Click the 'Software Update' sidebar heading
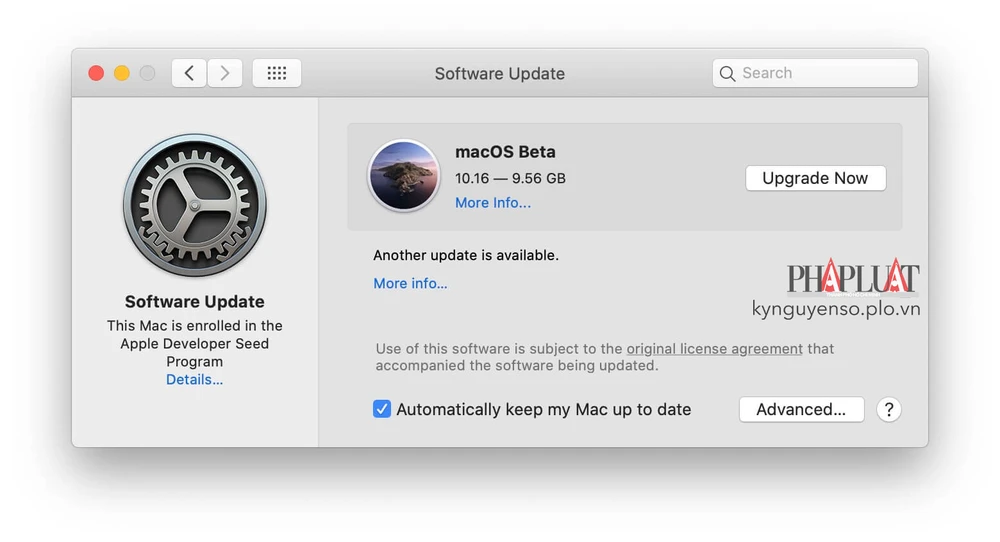Screen dimensions: 1000x542 coord(195,302)
